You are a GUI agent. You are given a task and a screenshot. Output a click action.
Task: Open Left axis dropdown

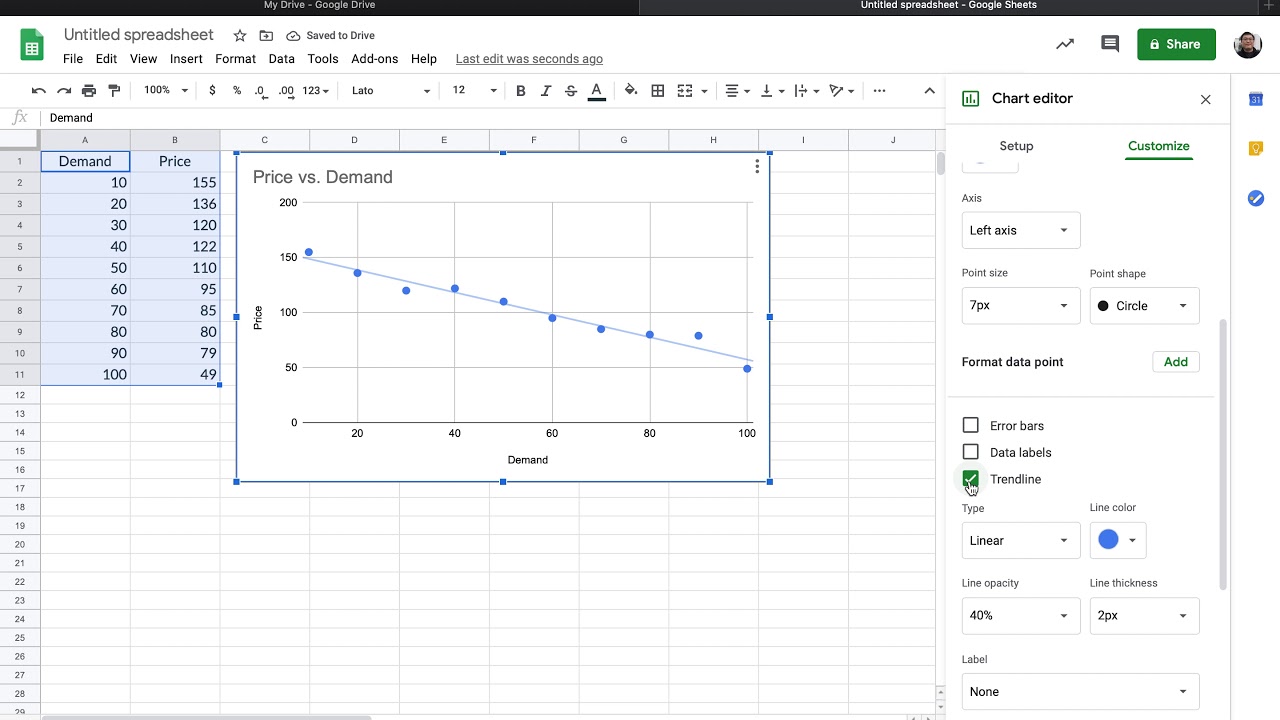[x=1020, y=230]
